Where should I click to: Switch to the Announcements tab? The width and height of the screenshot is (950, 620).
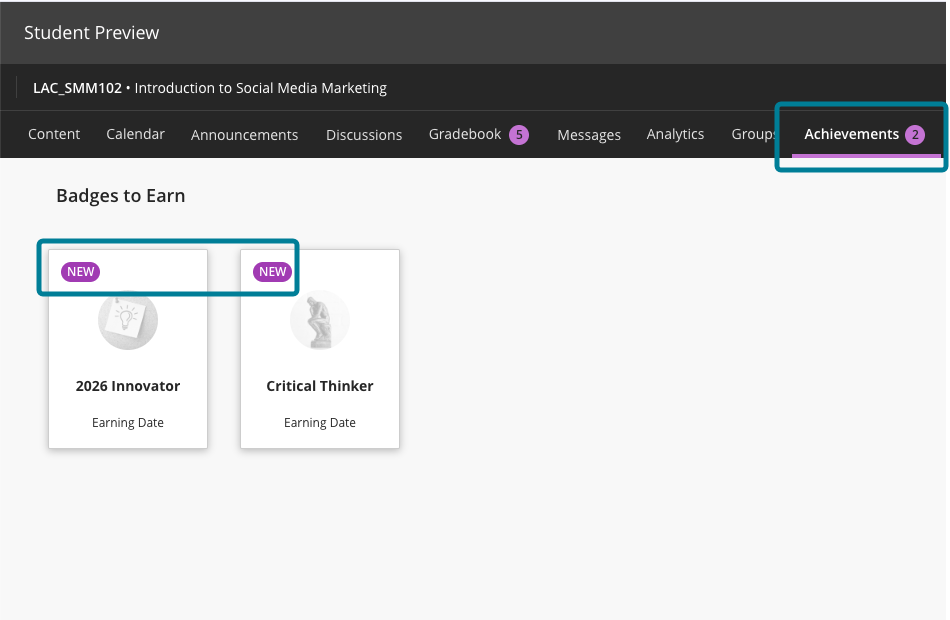coord(244,133)
